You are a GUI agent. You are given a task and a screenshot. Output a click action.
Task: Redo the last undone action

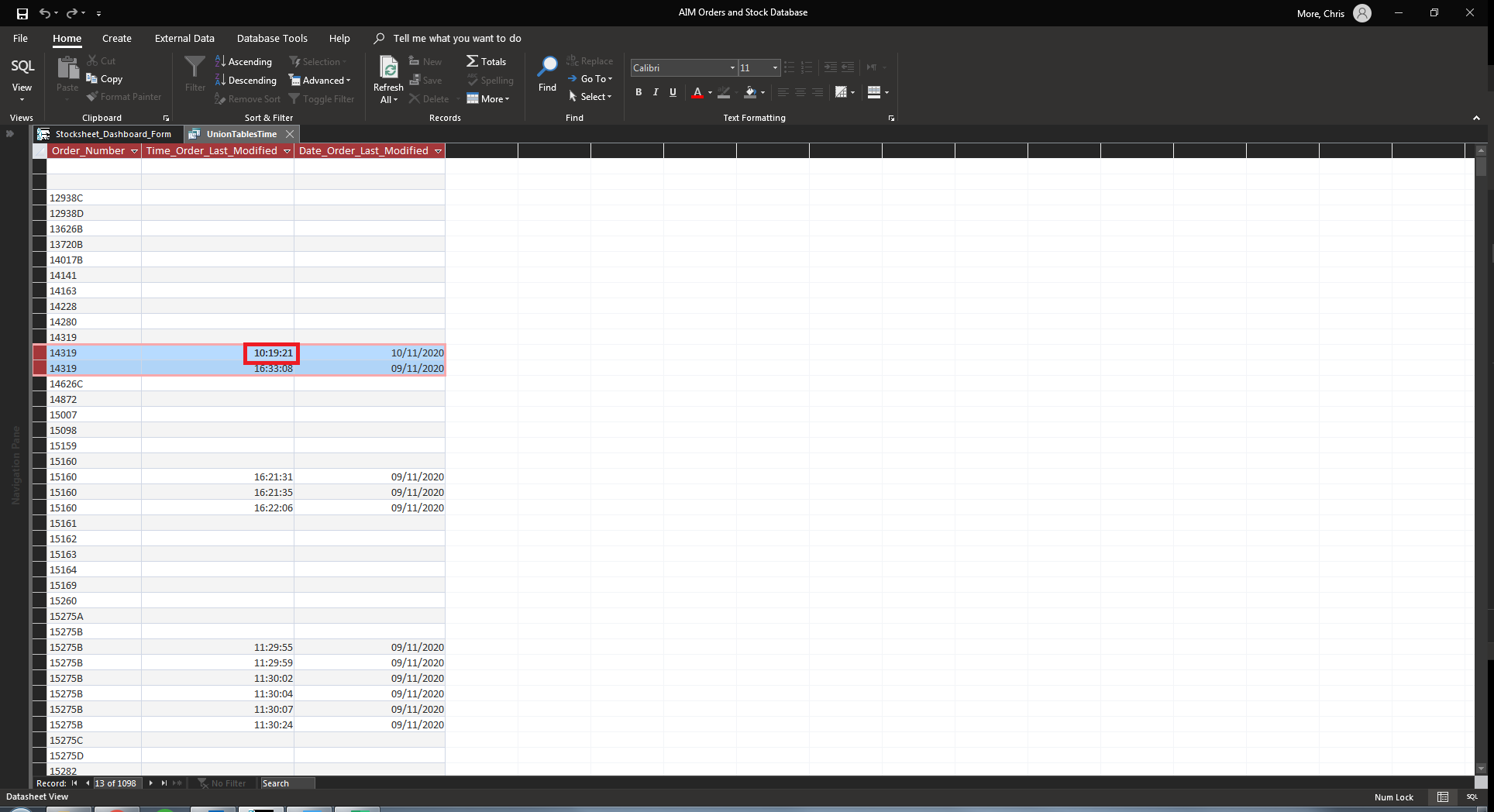point(71,13)
